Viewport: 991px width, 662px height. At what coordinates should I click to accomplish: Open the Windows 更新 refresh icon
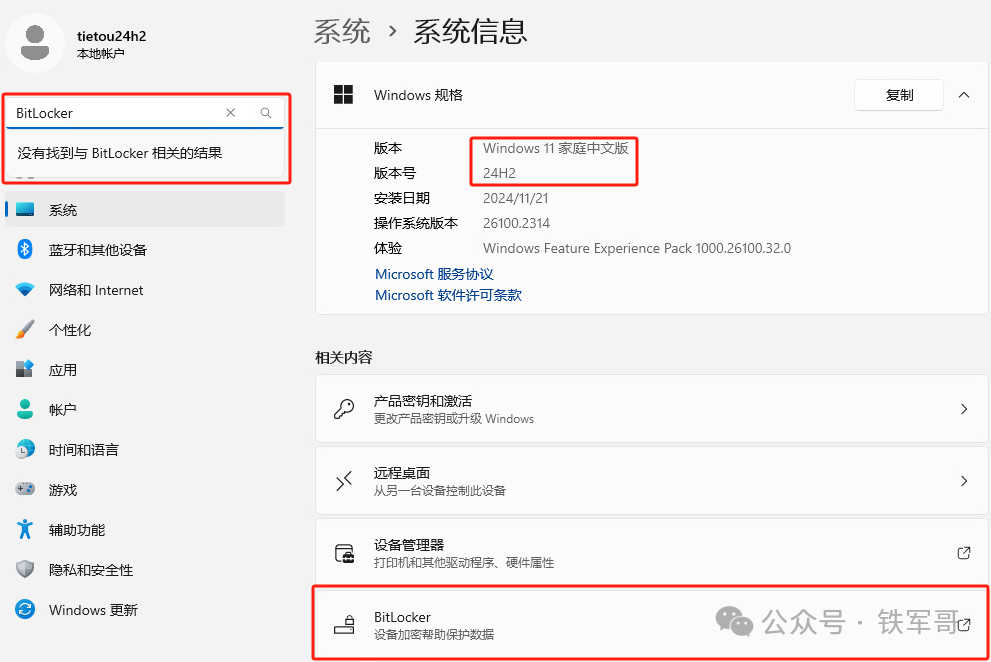click(25, 610)
